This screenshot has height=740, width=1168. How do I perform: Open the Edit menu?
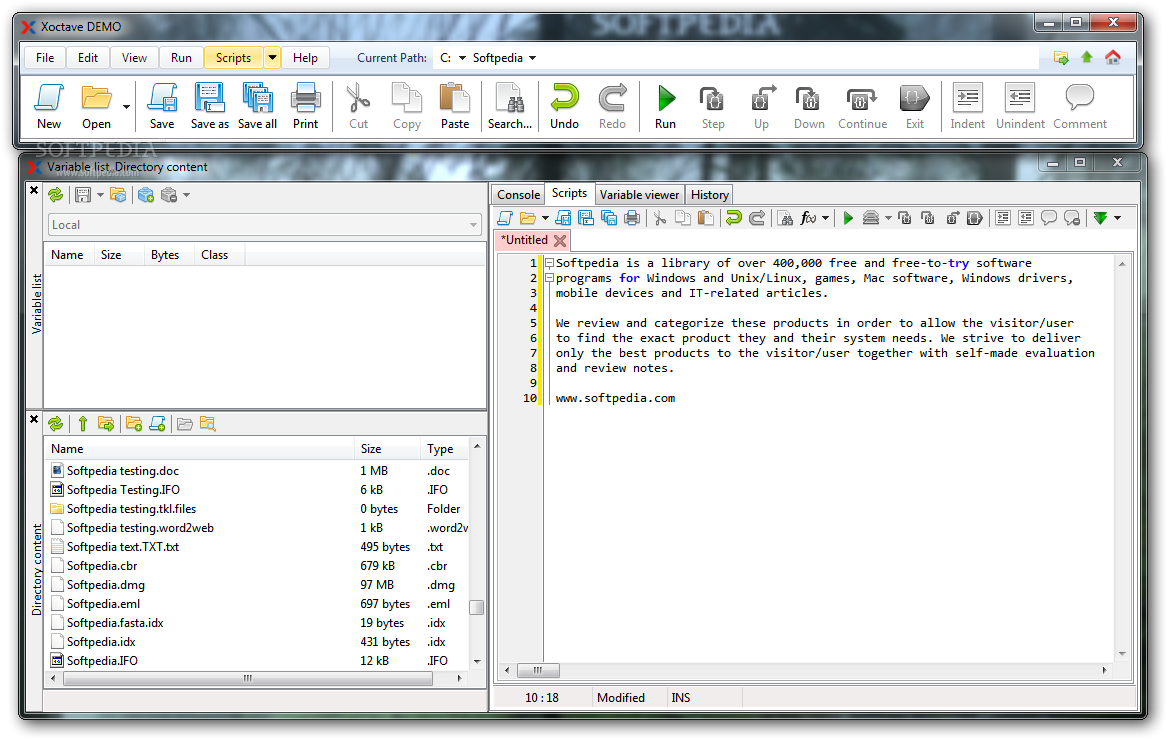point(88,57)
